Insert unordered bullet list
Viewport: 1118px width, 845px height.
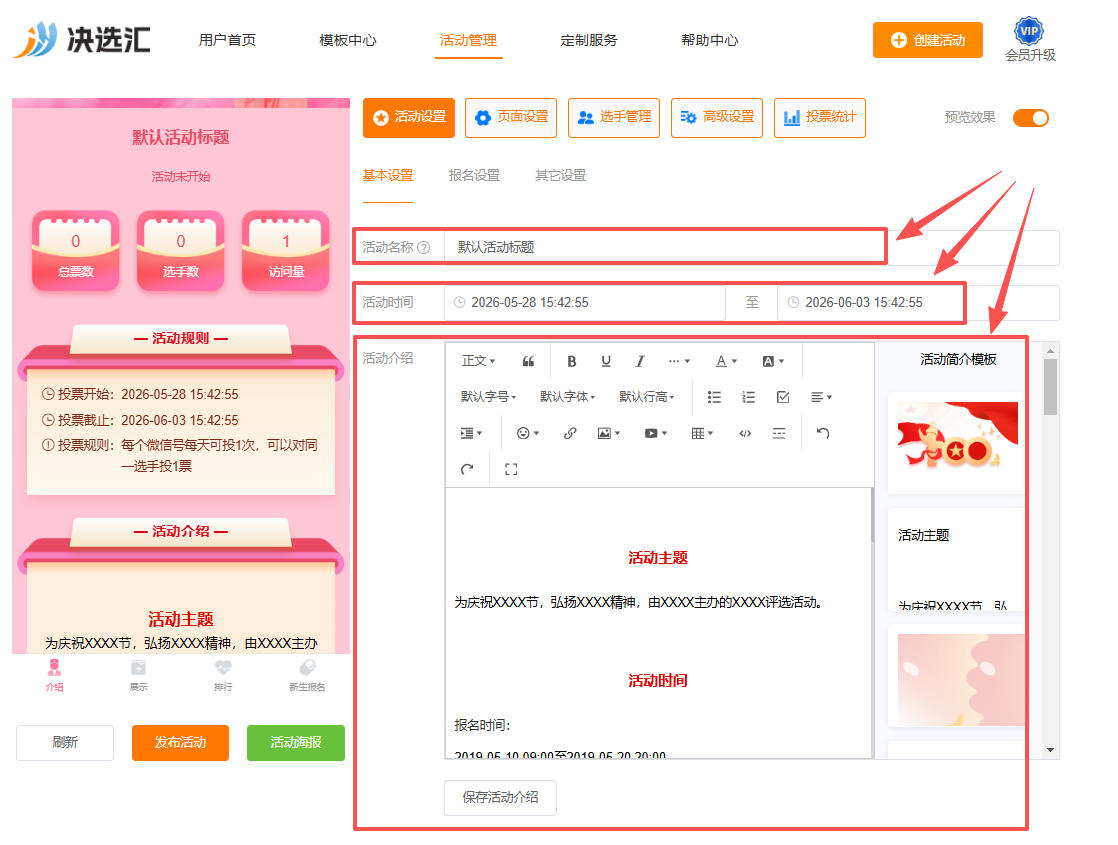[x=714, y=397]
